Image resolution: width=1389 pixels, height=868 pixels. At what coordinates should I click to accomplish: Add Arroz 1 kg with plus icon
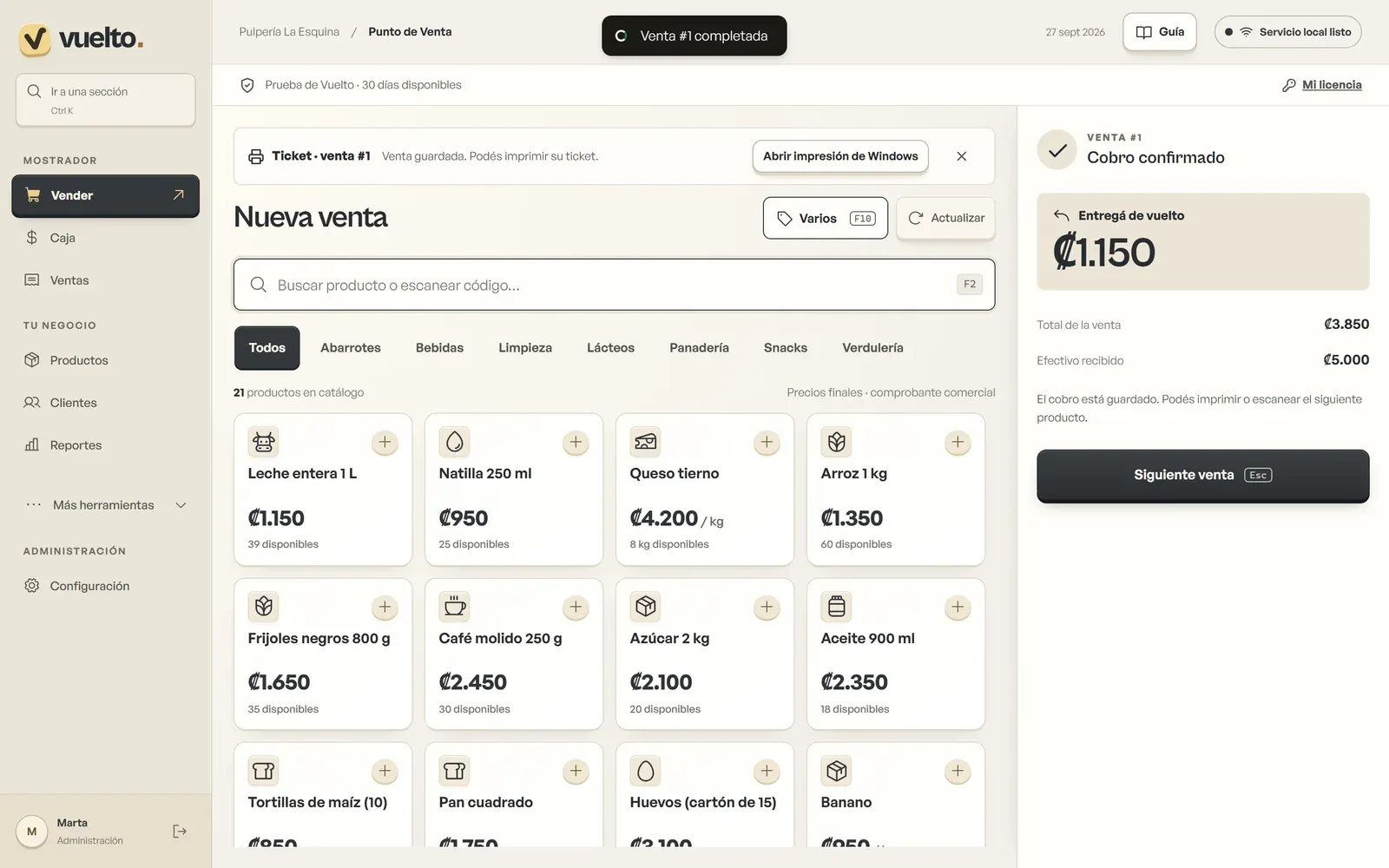pyautogui.click(x=958, y=443)
